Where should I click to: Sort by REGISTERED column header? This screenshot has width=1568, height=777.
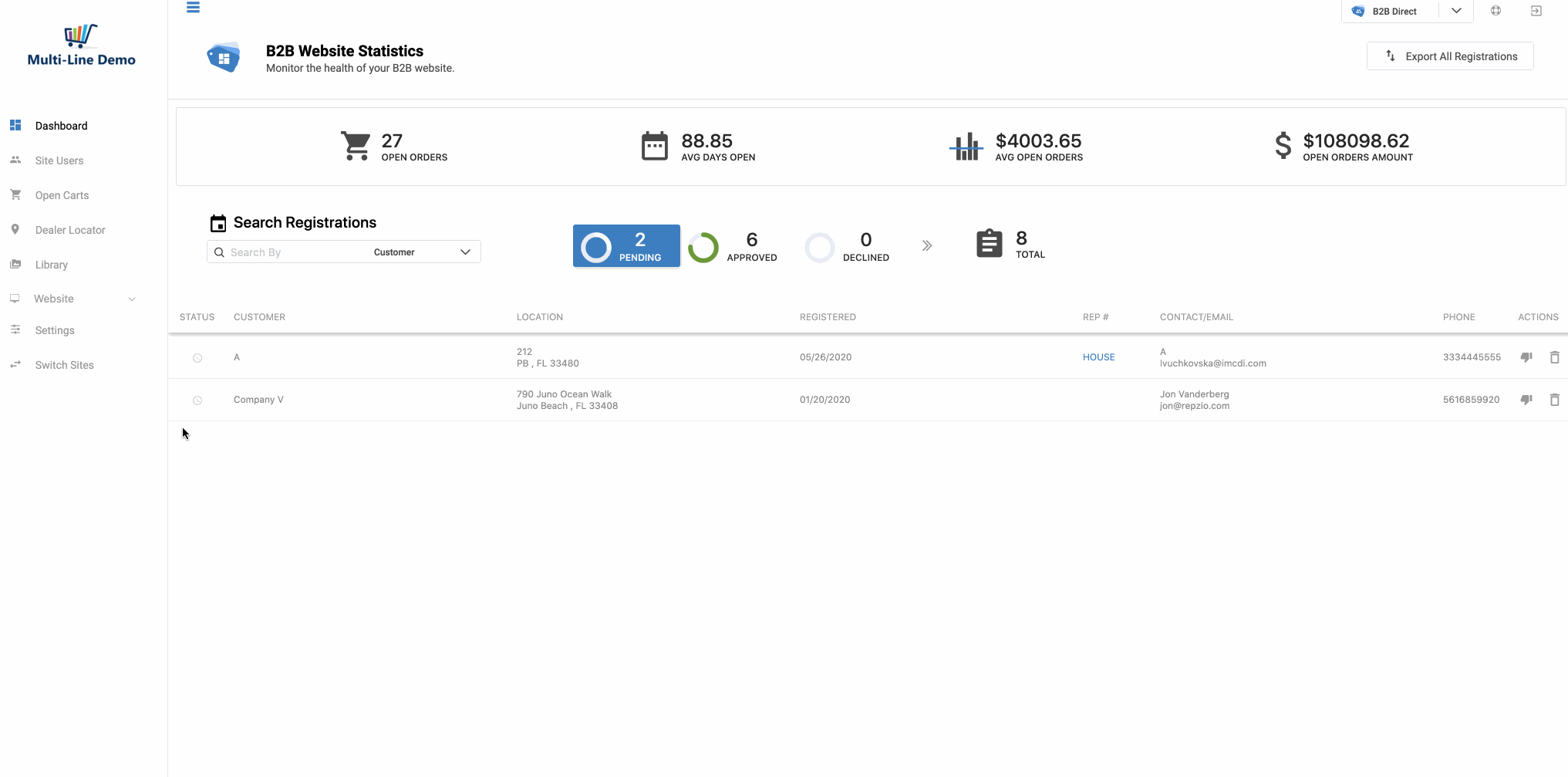click(828, 317)
